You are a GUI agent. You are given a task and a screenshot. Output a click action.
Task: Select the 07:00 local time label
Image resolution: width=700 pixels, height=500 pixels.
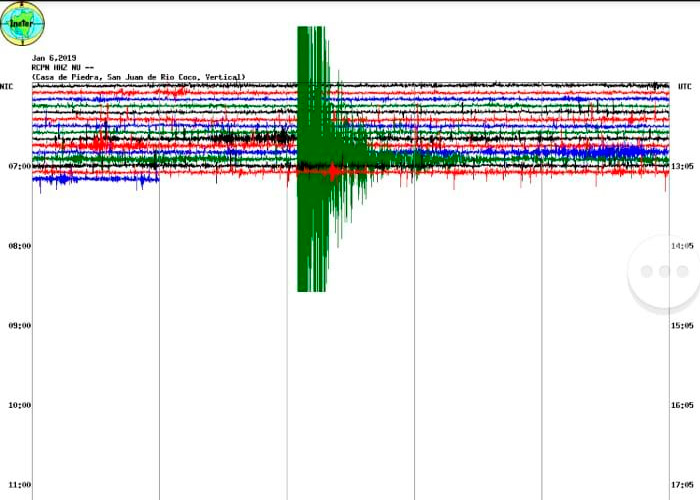tap(16, 166)
